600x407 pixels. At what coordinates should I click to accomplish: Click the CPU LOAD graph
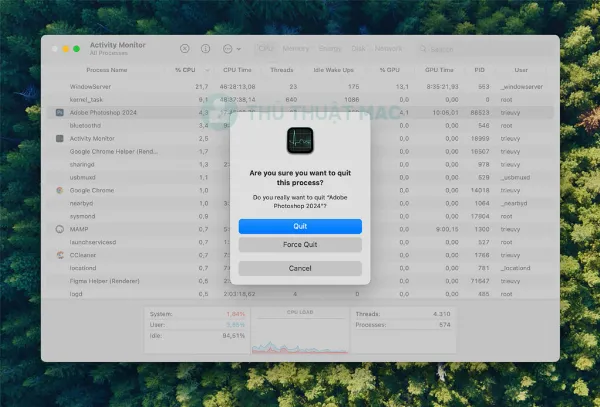click(300, 335)
